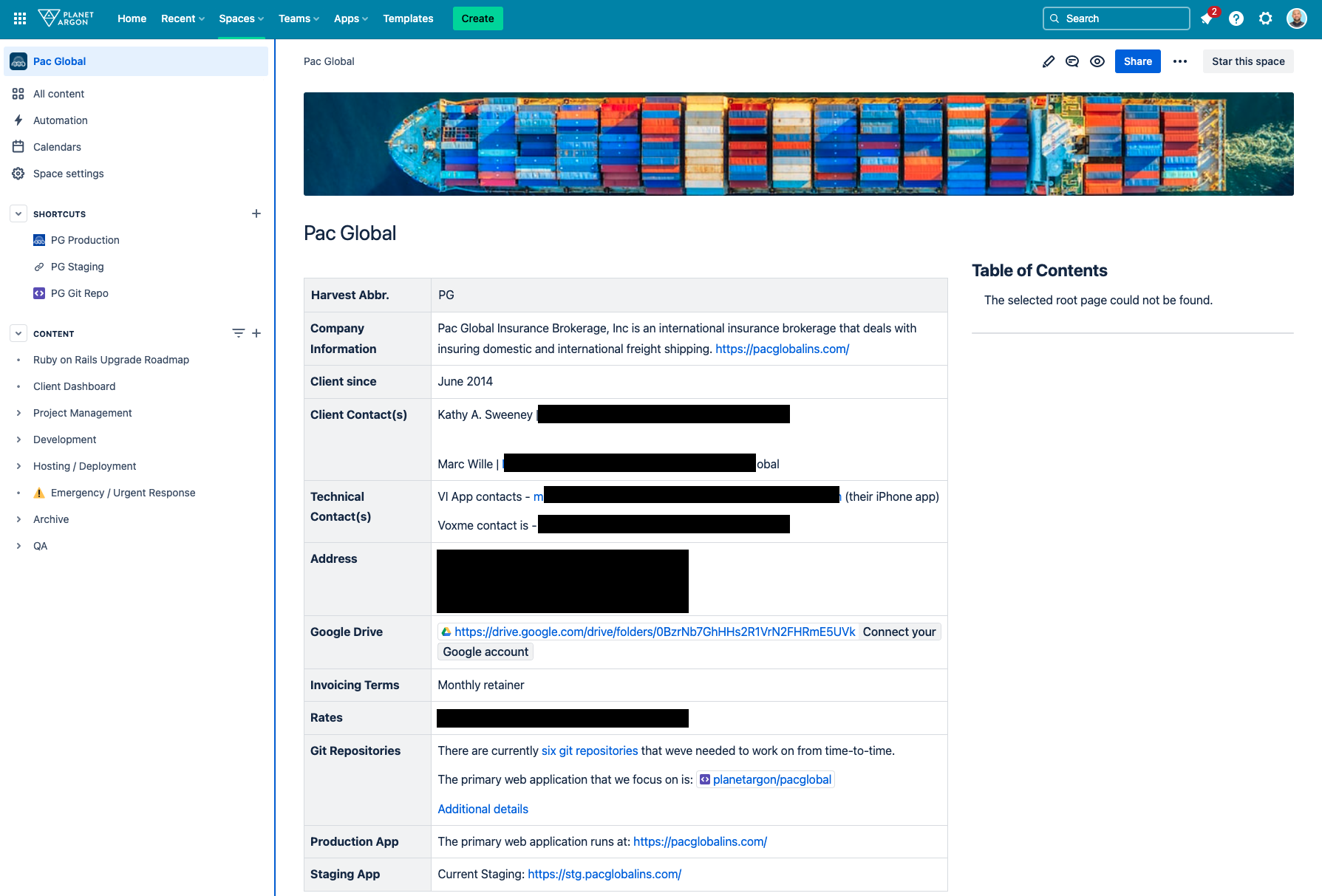This screenshot has height=896, width=1322.
Task: Open the Client Dashboard page
Action: click(x=74, y=386)
